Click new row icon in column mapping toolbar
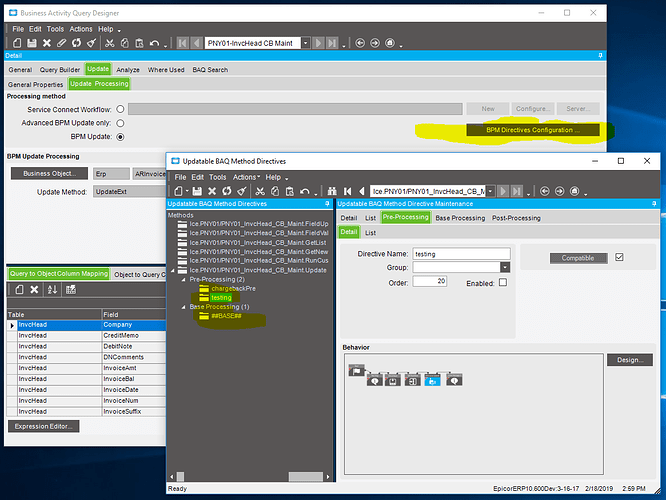Screen dimensions: 666x500 pyautogui.click(x=19, y=290)
